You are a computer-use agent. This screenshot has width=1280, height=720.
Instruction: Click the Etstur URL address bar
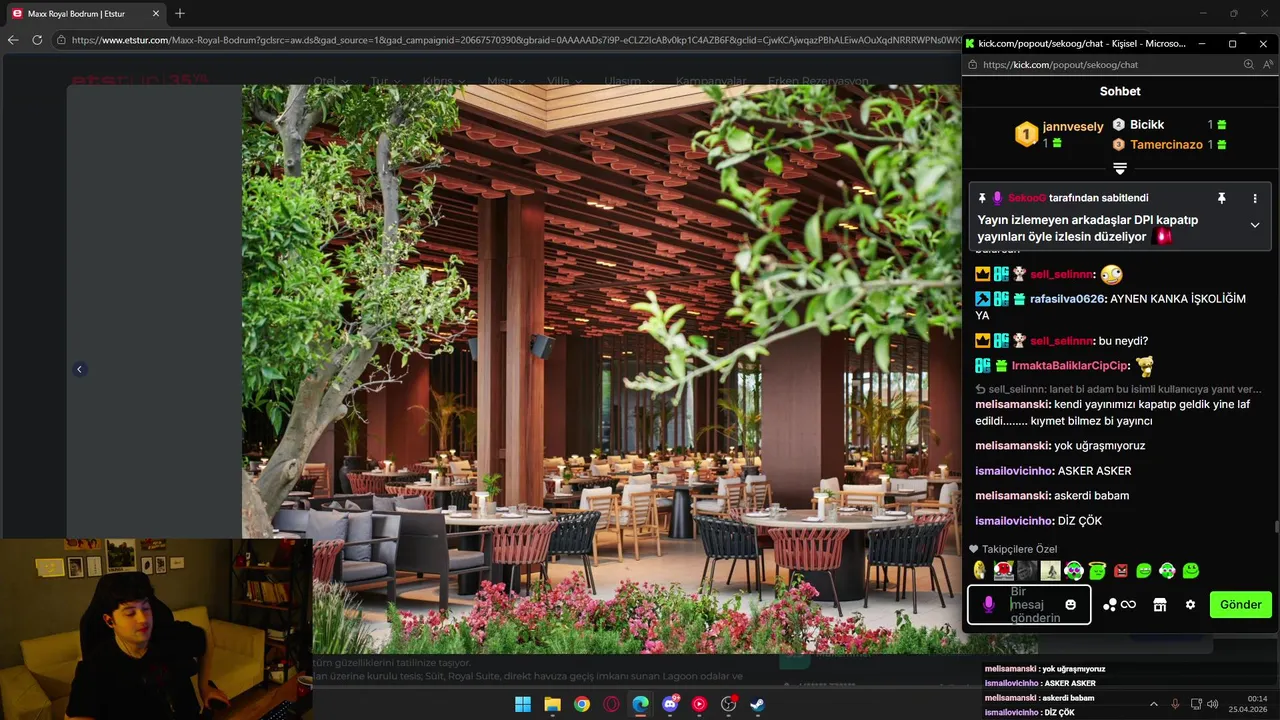(510, 40)
